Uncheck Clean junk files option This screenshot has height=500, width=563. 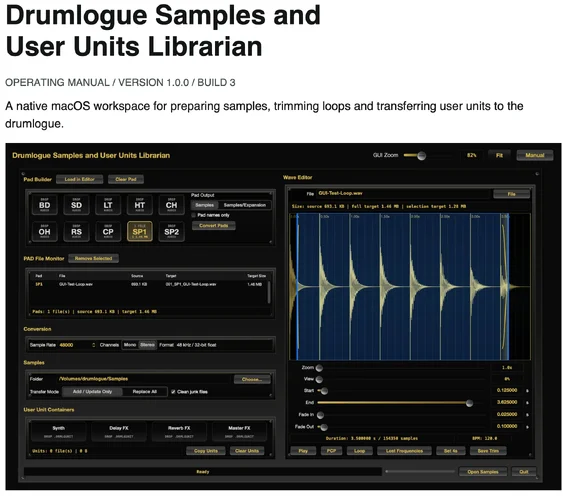173,392
